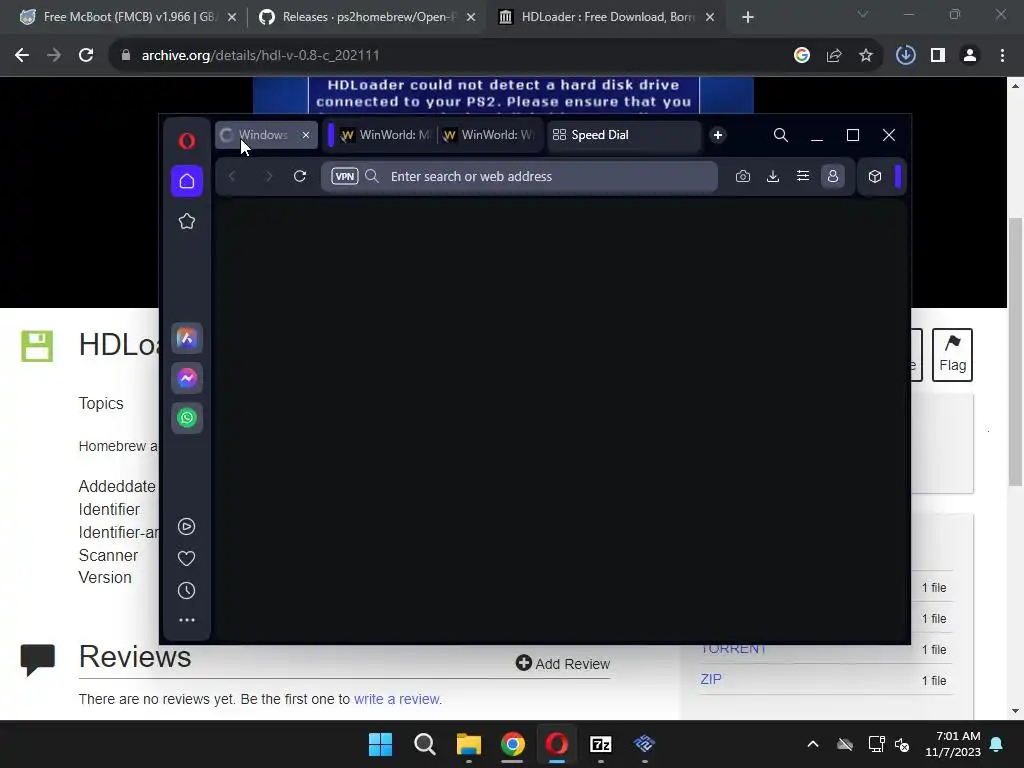
Task: Open WhatsApp in Opera sidebar
Action: click(x=187, y=417)
